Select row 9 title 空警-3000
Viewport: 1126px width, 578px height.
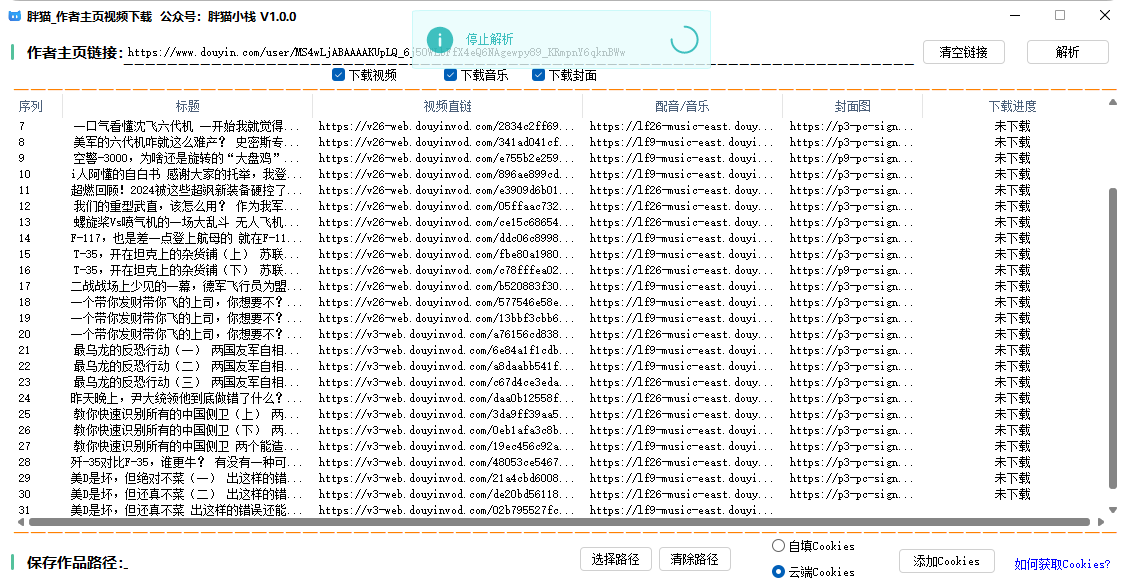[186, 158]
